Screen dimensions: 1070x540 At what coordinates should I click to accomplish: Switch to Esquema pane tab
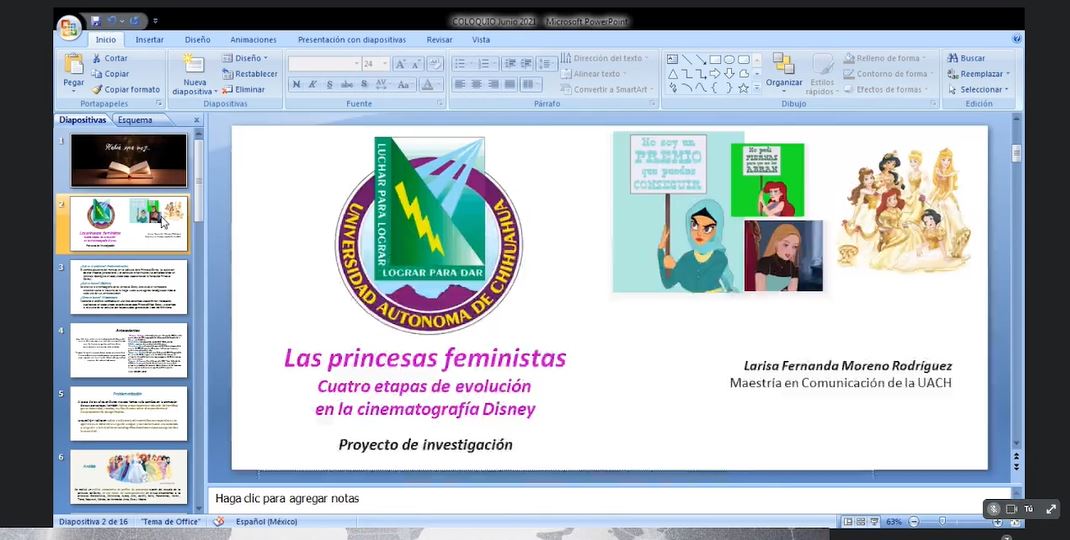point(135,119)
